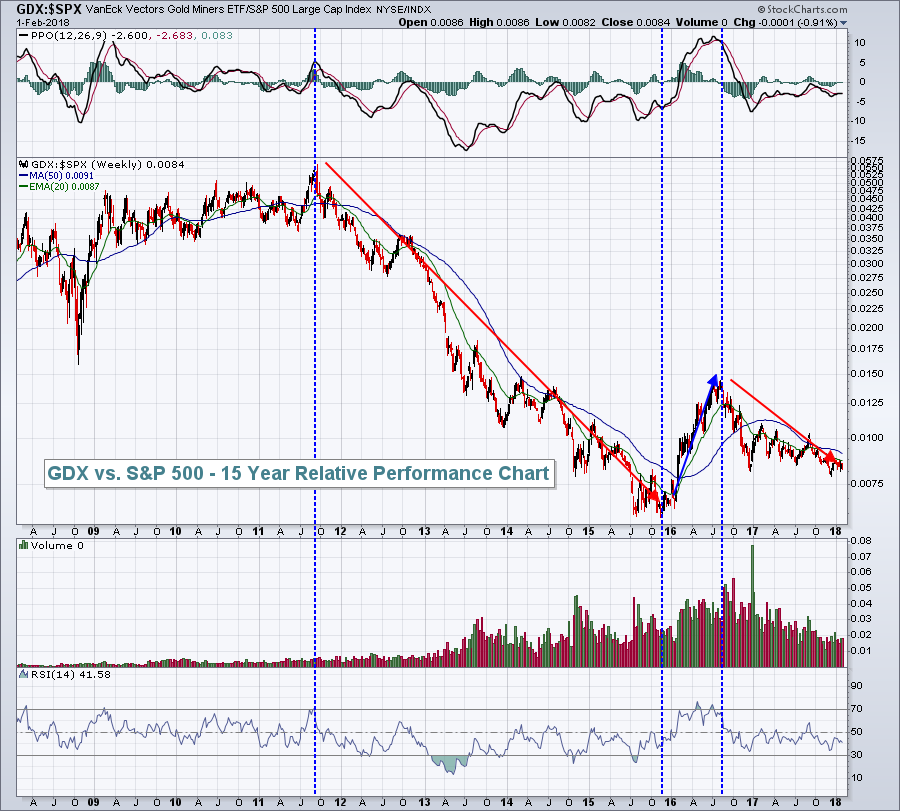Click the red arrowhead at the 2016 low

(654, 496)
